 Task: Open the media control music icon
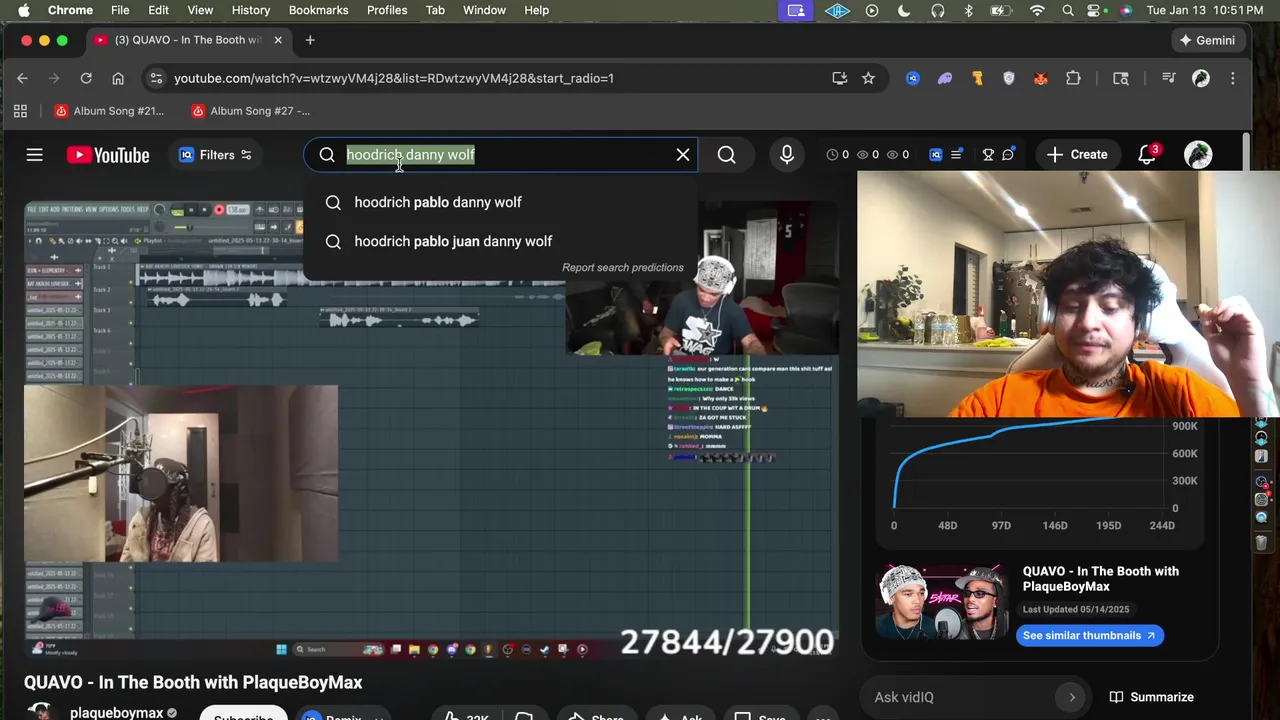[x=1169, y=78]
